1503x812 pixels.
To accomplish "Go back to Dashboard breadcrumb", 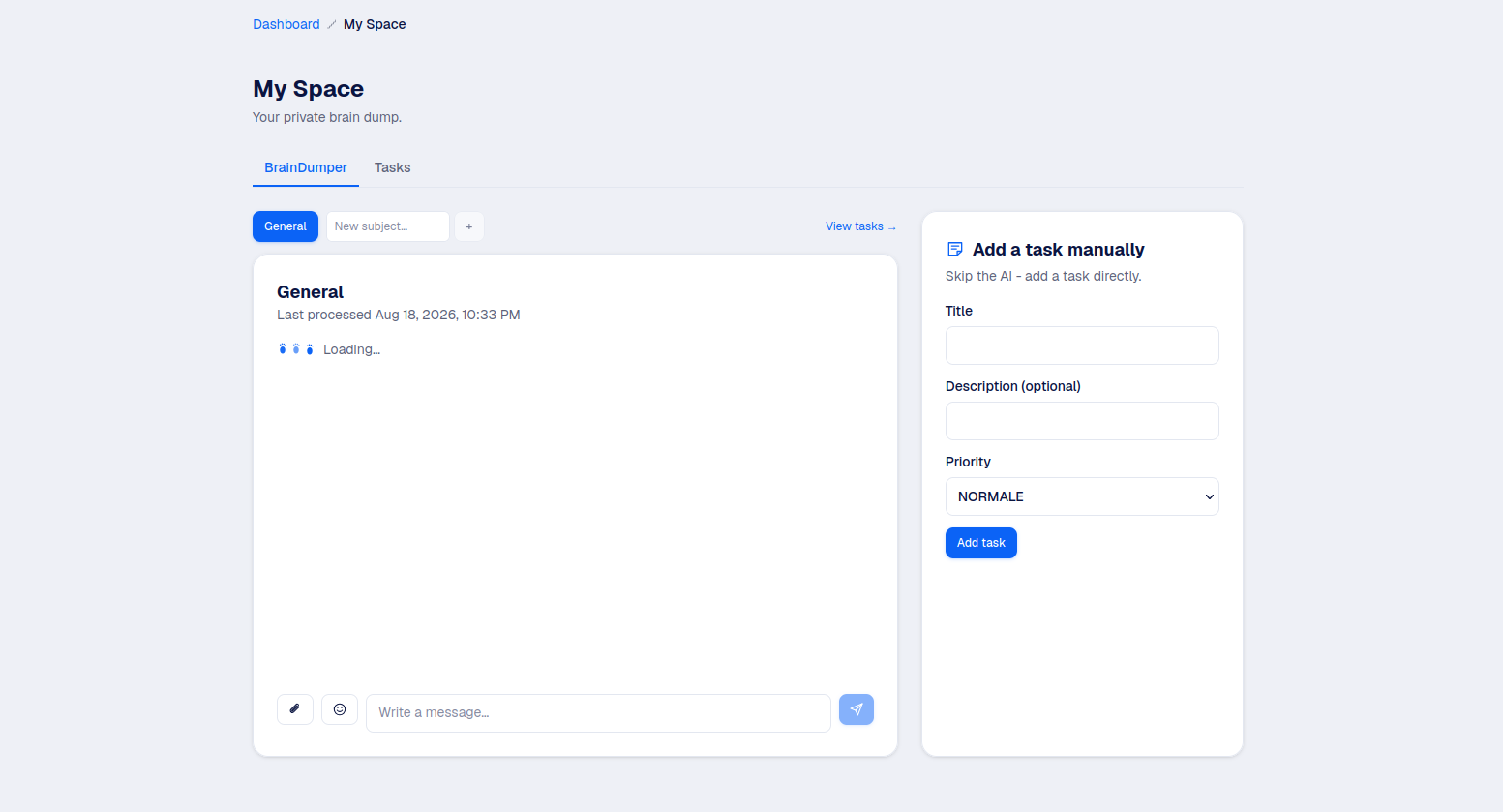I will click(286, 24).
